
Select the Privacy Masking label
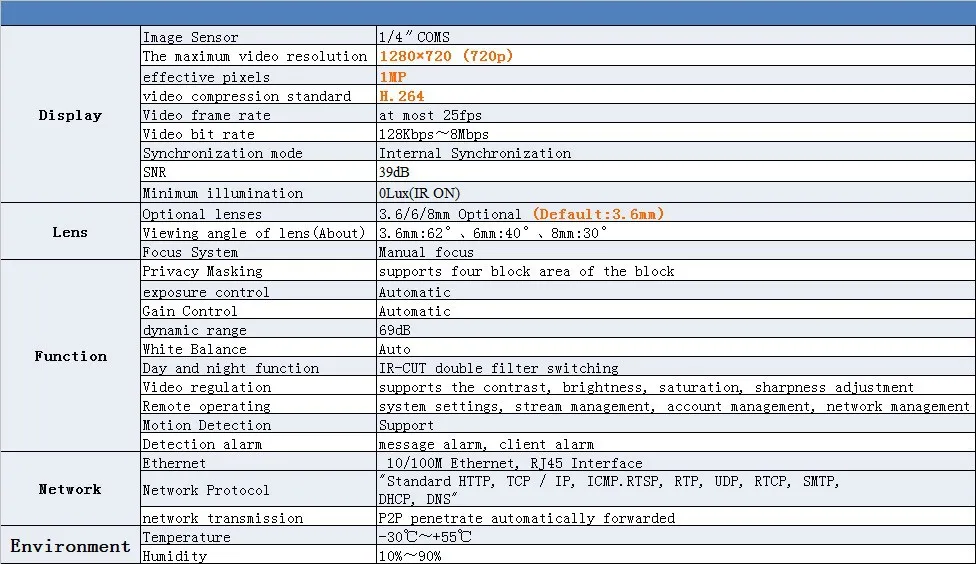[202, 271]
